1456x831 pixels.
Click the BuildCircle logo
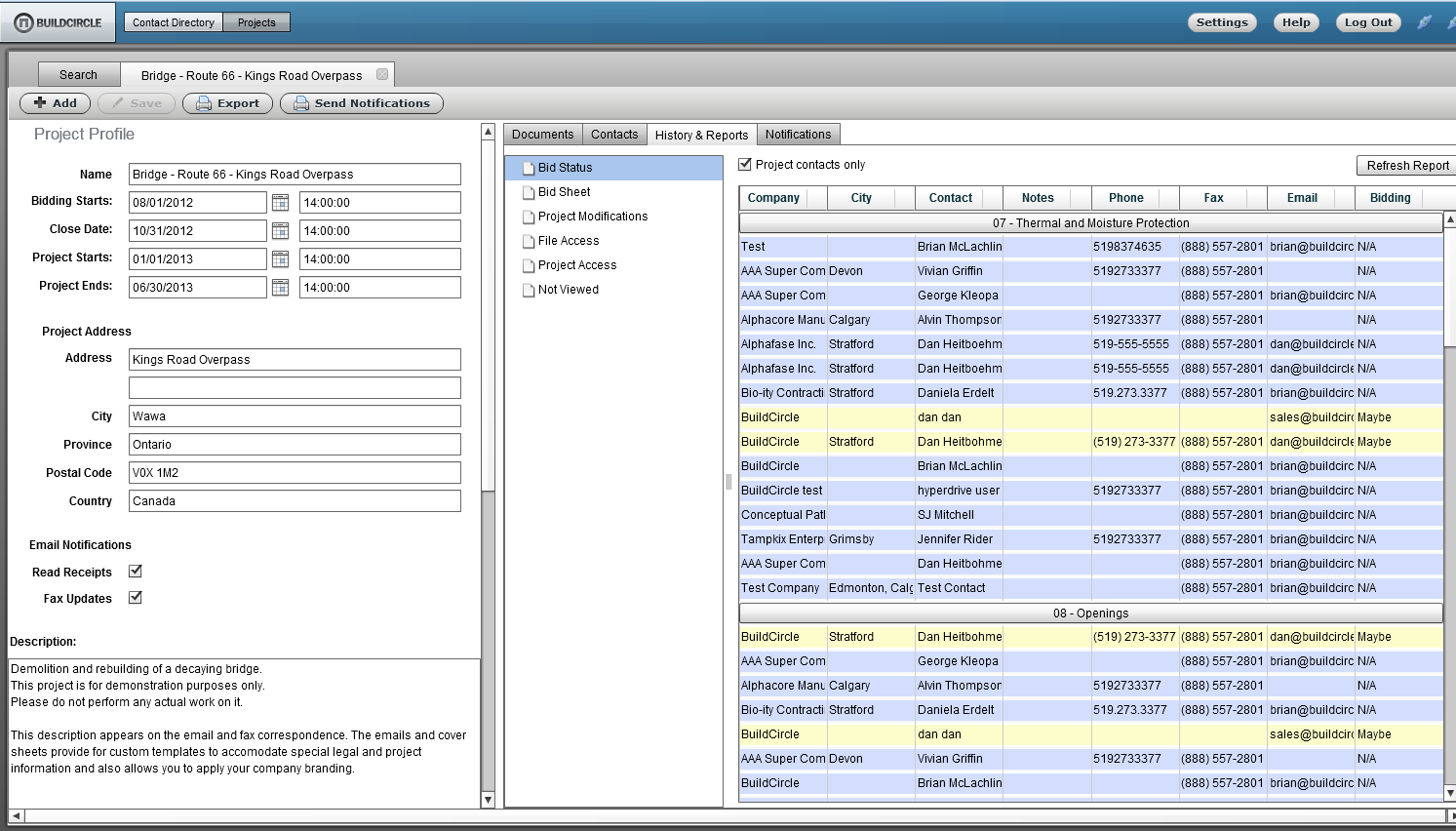click(x=59, y=22)
